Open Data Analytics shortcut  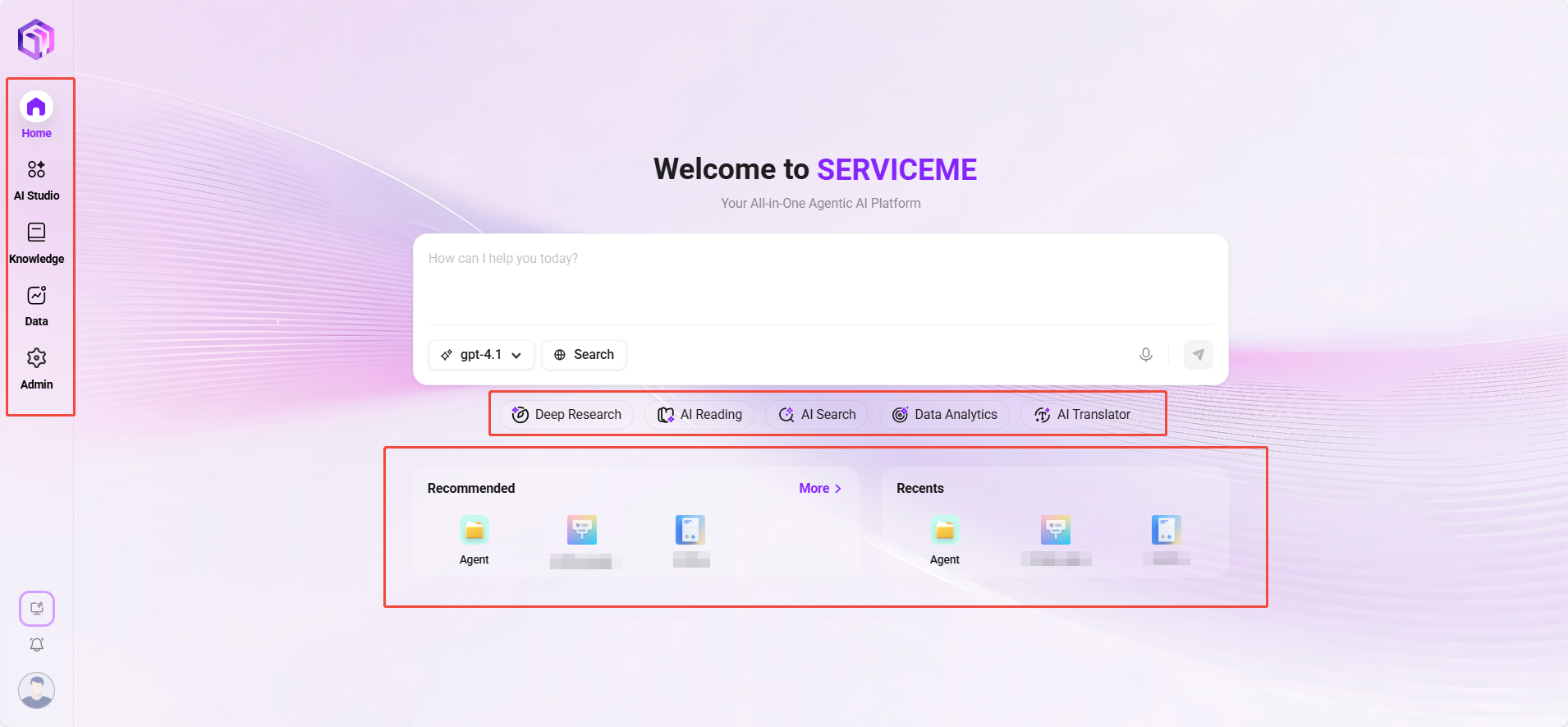click(x=945, y=415)
